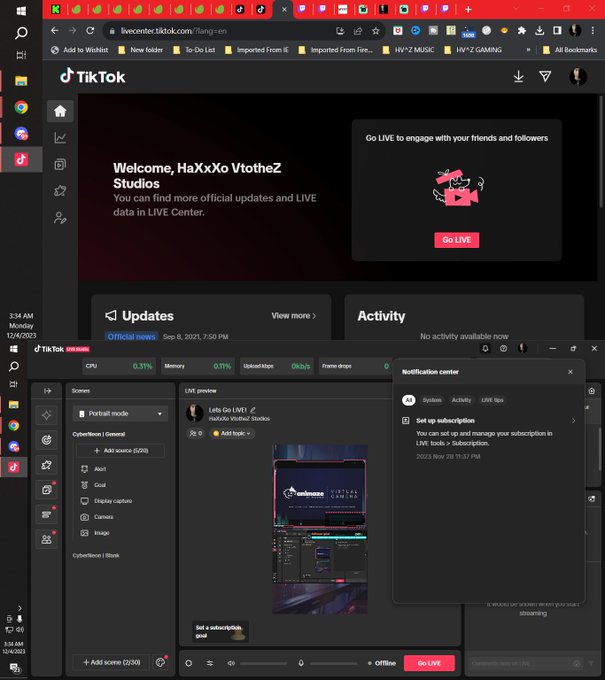Image resolution: width=605 pixels, height=680 pixels.
Task: Bookmark this page with the star icon
Action: pyautogui.click(x=376, y=31)
